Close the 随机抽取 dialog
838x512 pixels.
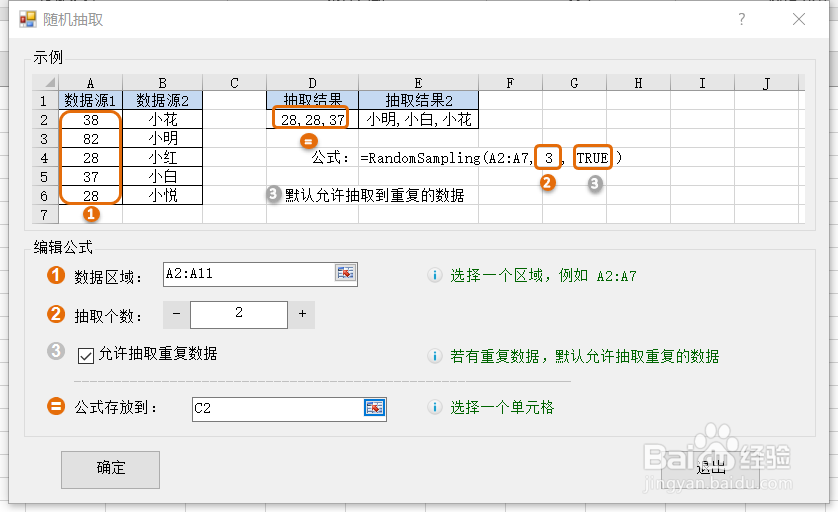tap(799, 19)
